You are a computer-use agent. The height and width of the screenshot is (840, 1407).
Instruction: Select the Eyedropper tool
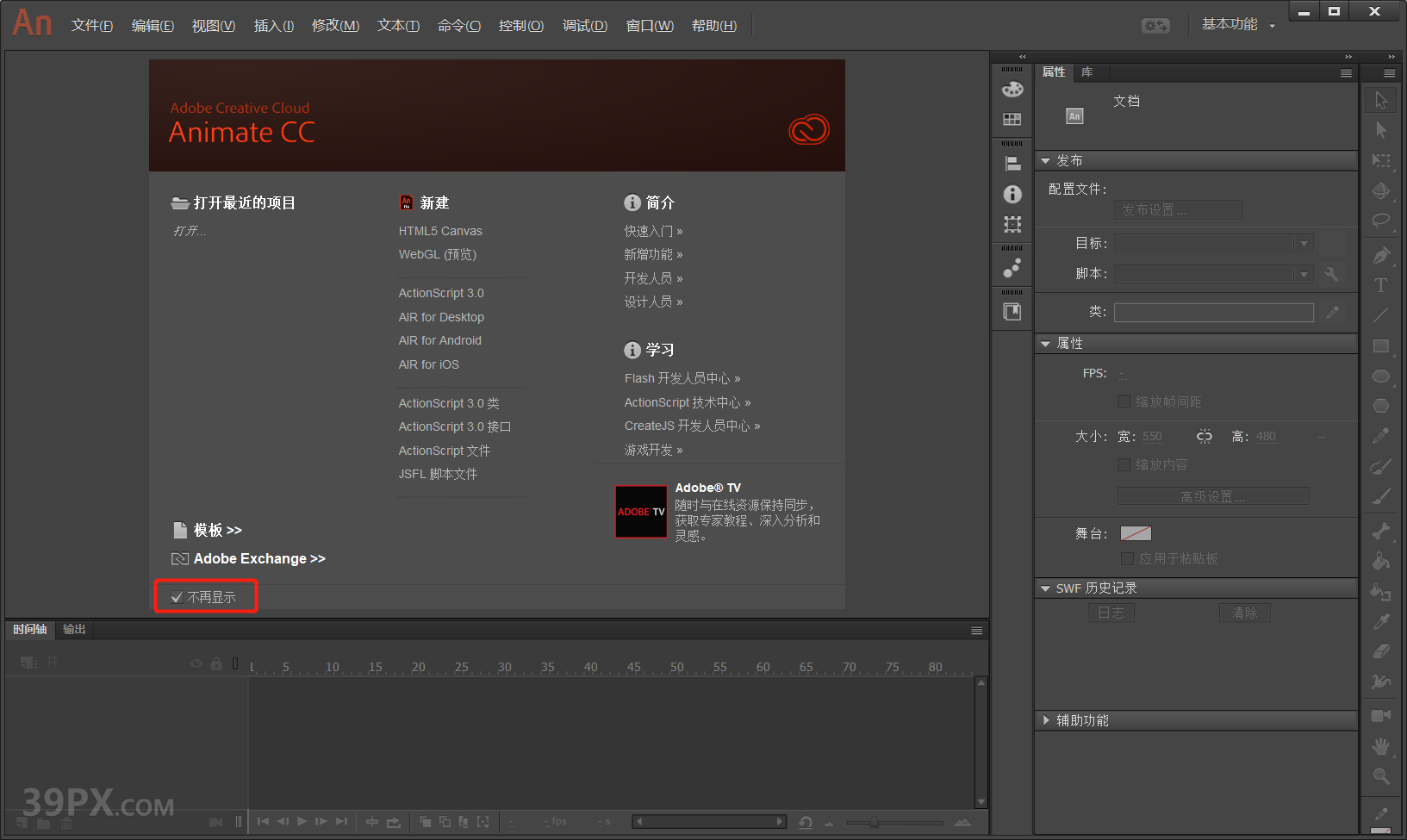tap(1381, 621)
